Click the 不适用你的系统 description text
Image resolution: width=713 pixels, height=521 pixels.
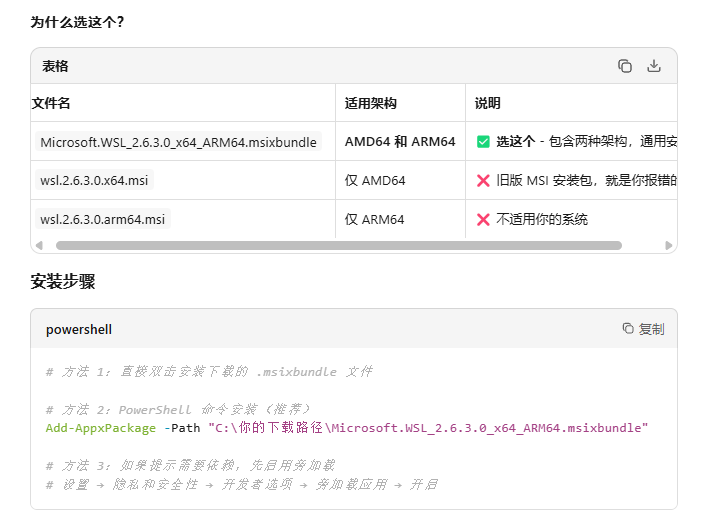coord(542,220)
